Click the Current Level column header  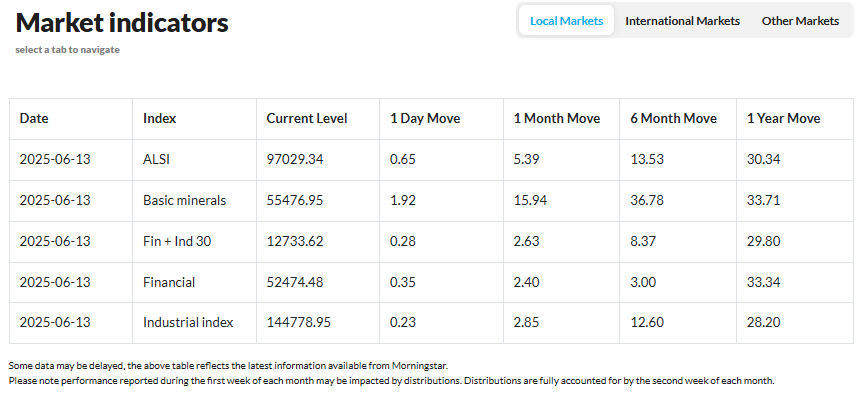pos(318,119)
